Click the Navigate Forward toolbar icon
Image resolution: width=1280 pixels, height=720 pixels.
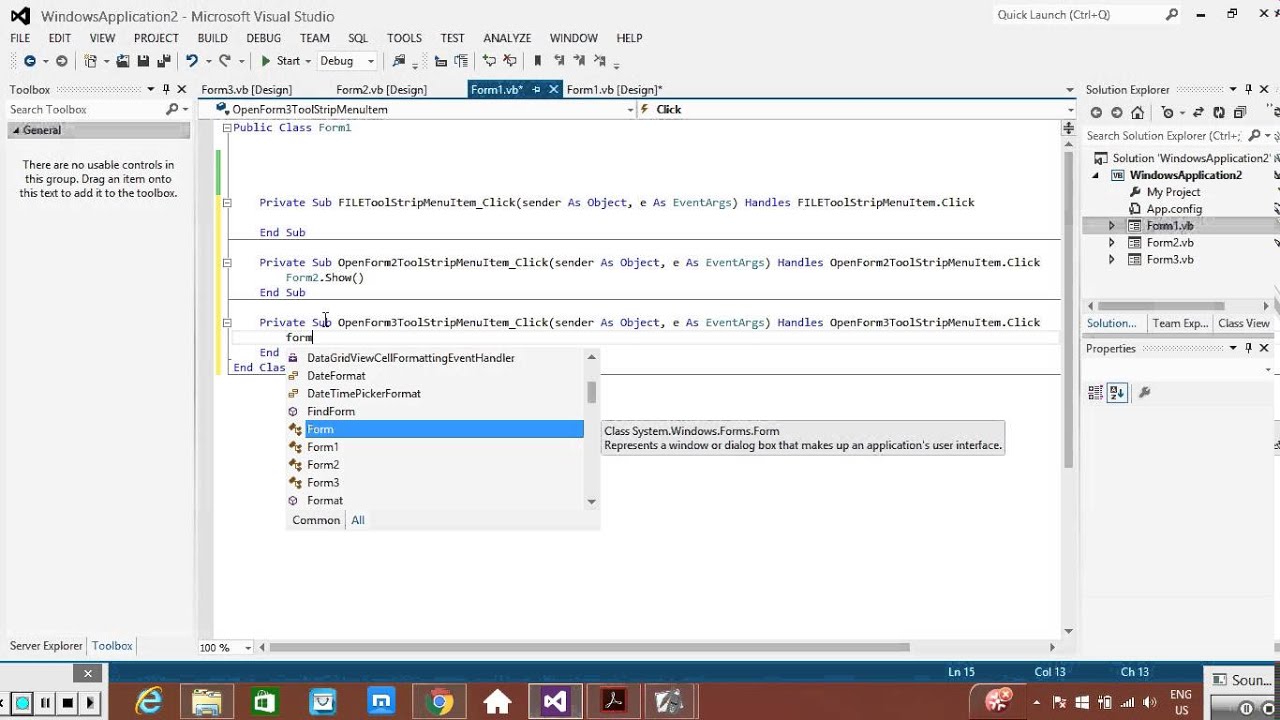(61, 61)
